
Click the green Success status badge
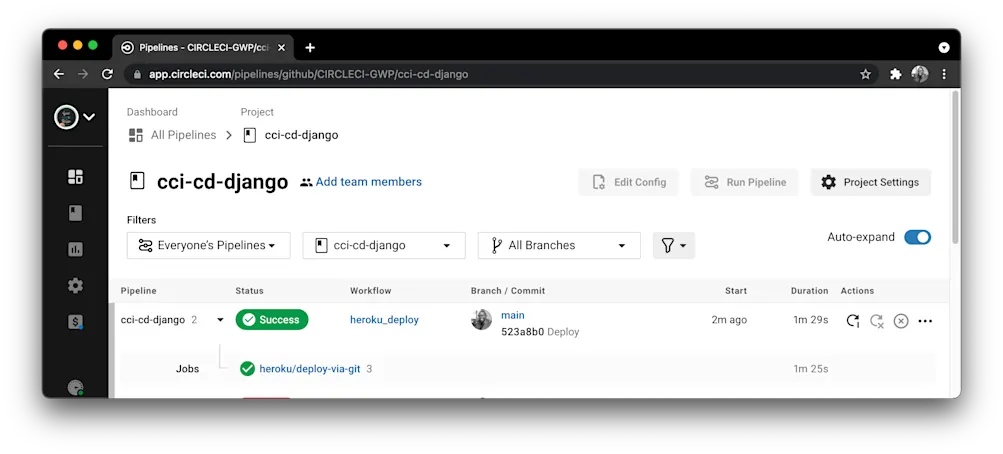tap(272, 320)
